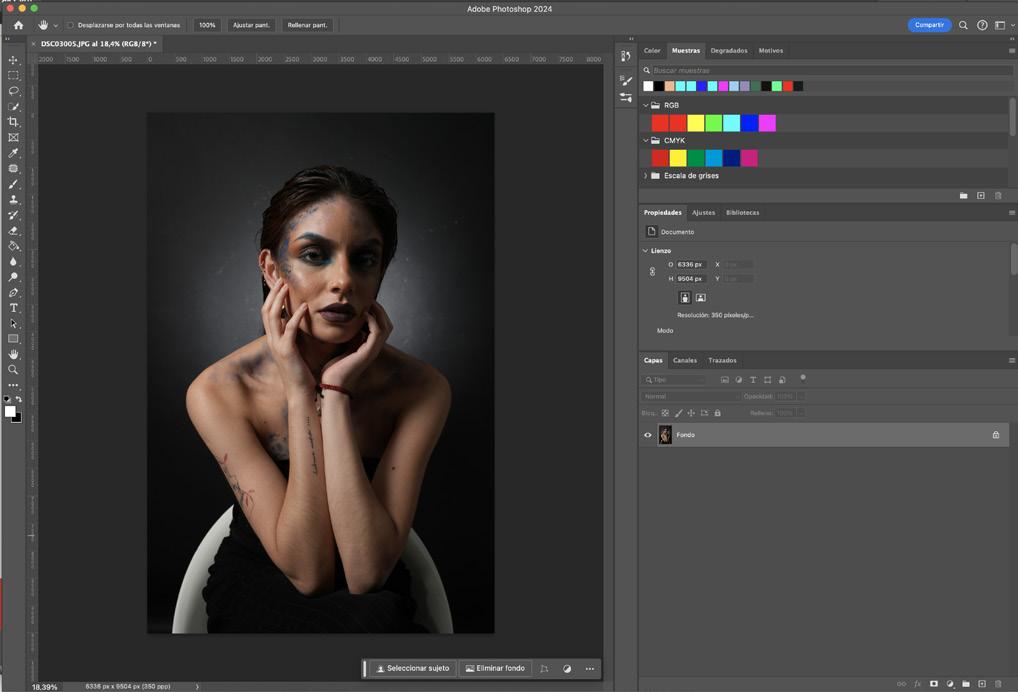Screen dimensions: 1018x692
Task: Collapse the RGB swatch group
Action: point(646,105)
